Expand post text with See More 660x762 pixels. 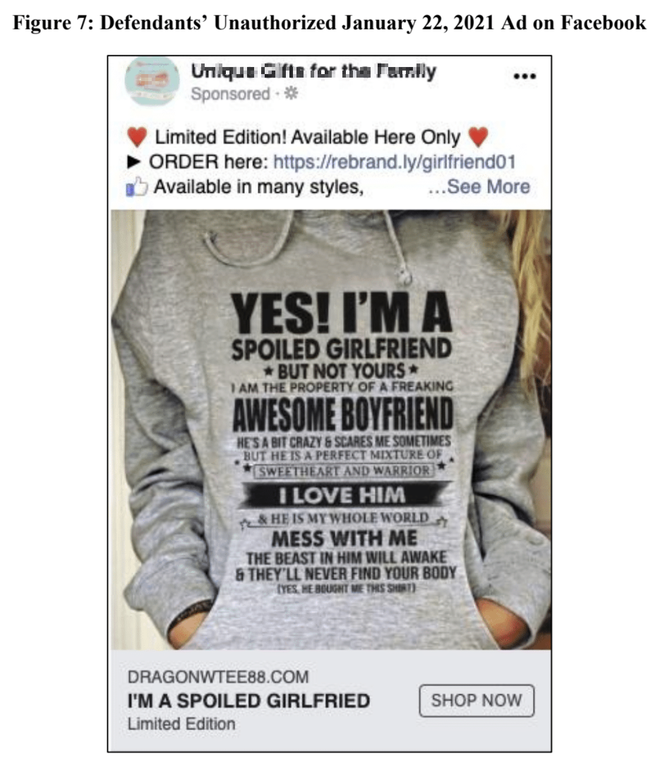tap(478, 187)
